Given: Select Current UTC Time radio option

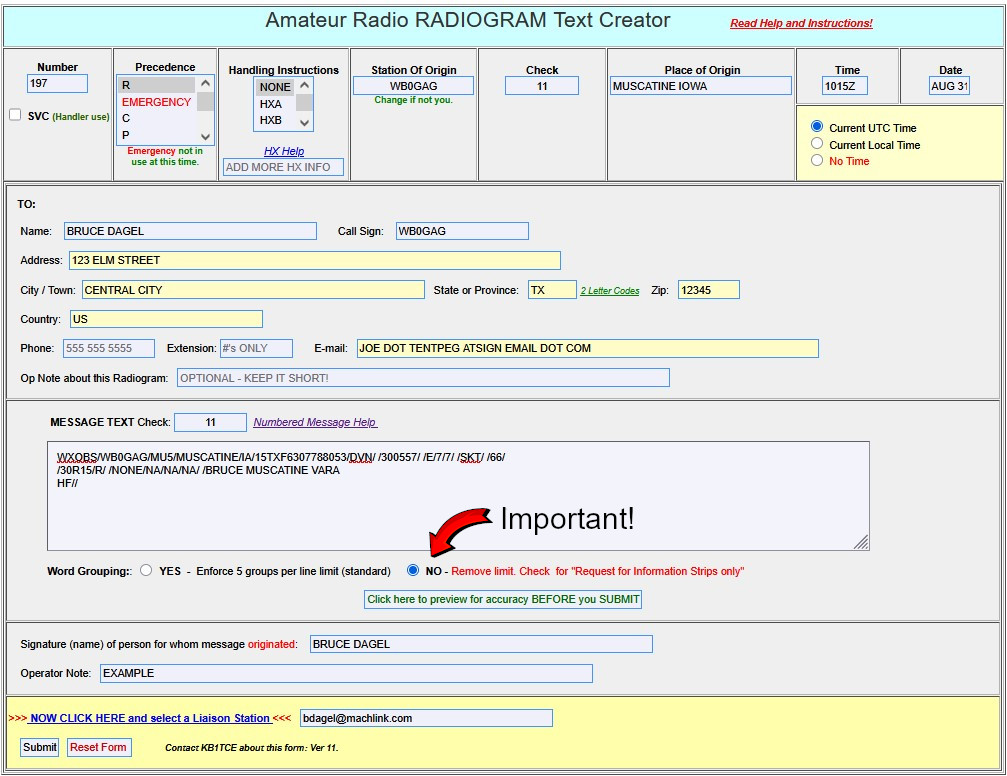Looking at the screenshot, I should 817,127.
